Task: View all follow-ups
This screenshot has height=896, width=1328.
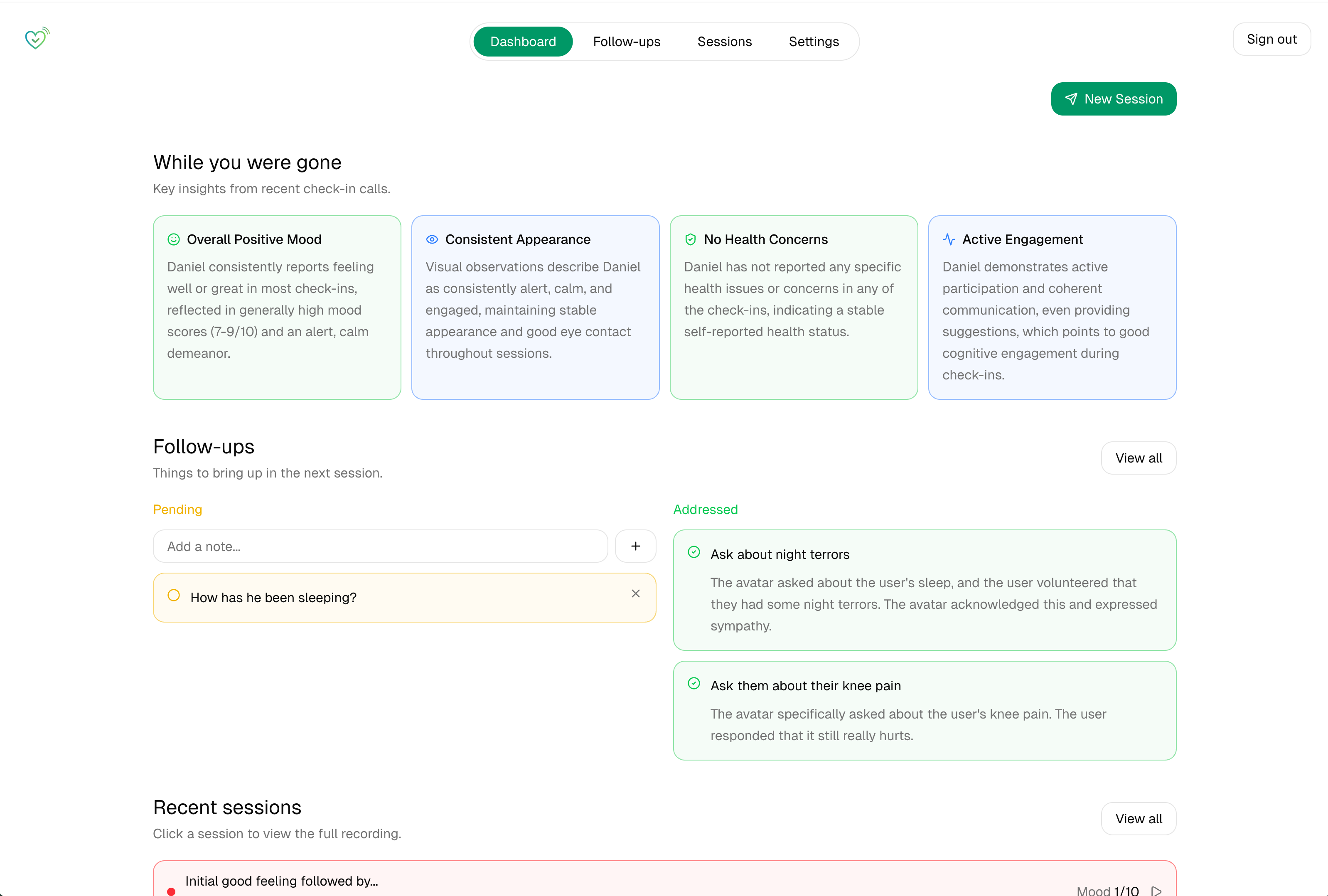Action: (x=1138, y=458)
